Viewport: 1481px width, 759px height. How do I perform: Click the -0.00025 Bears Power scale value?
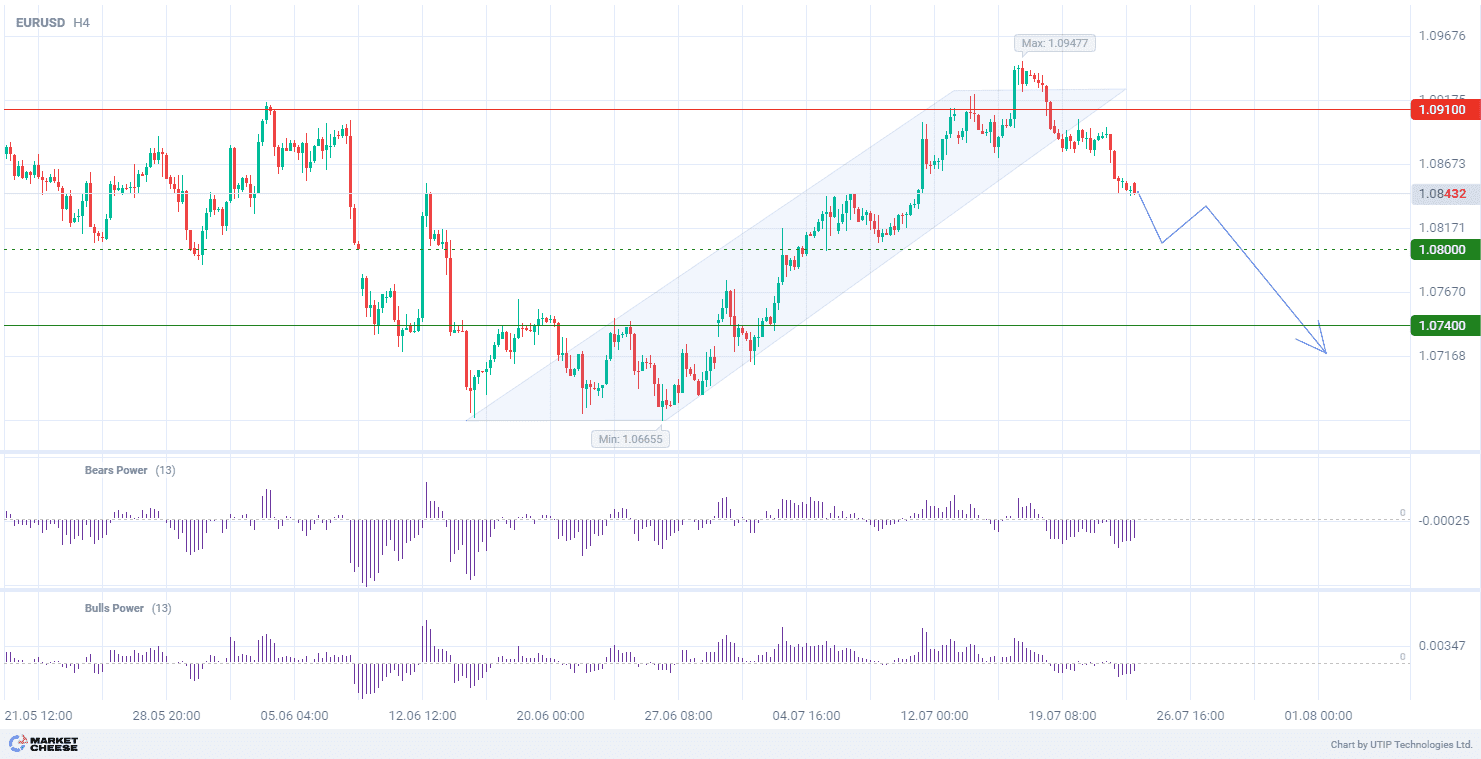(1444, 521)
